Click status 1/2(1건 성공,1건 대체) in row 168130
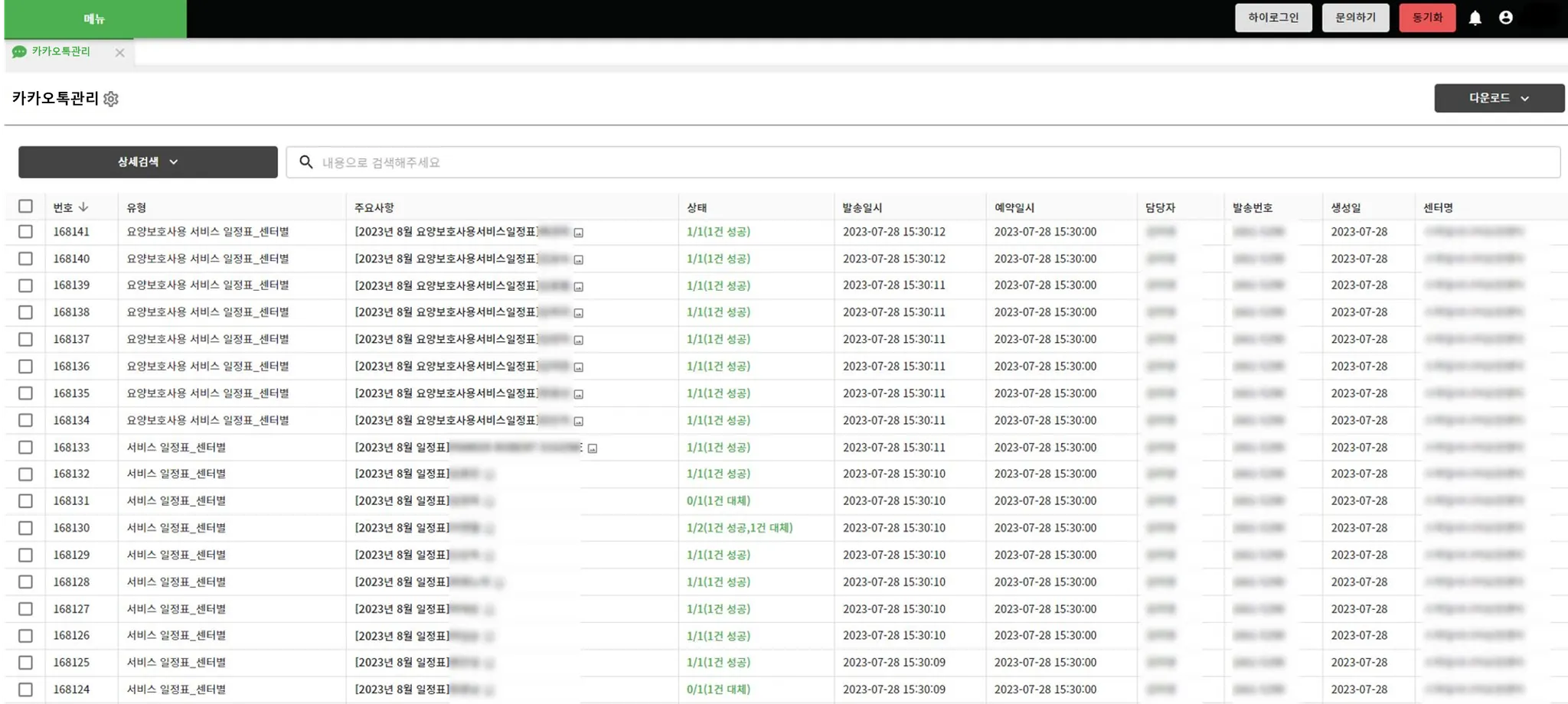Screen dimensions: 1568x704 click(x=740, y=528)
